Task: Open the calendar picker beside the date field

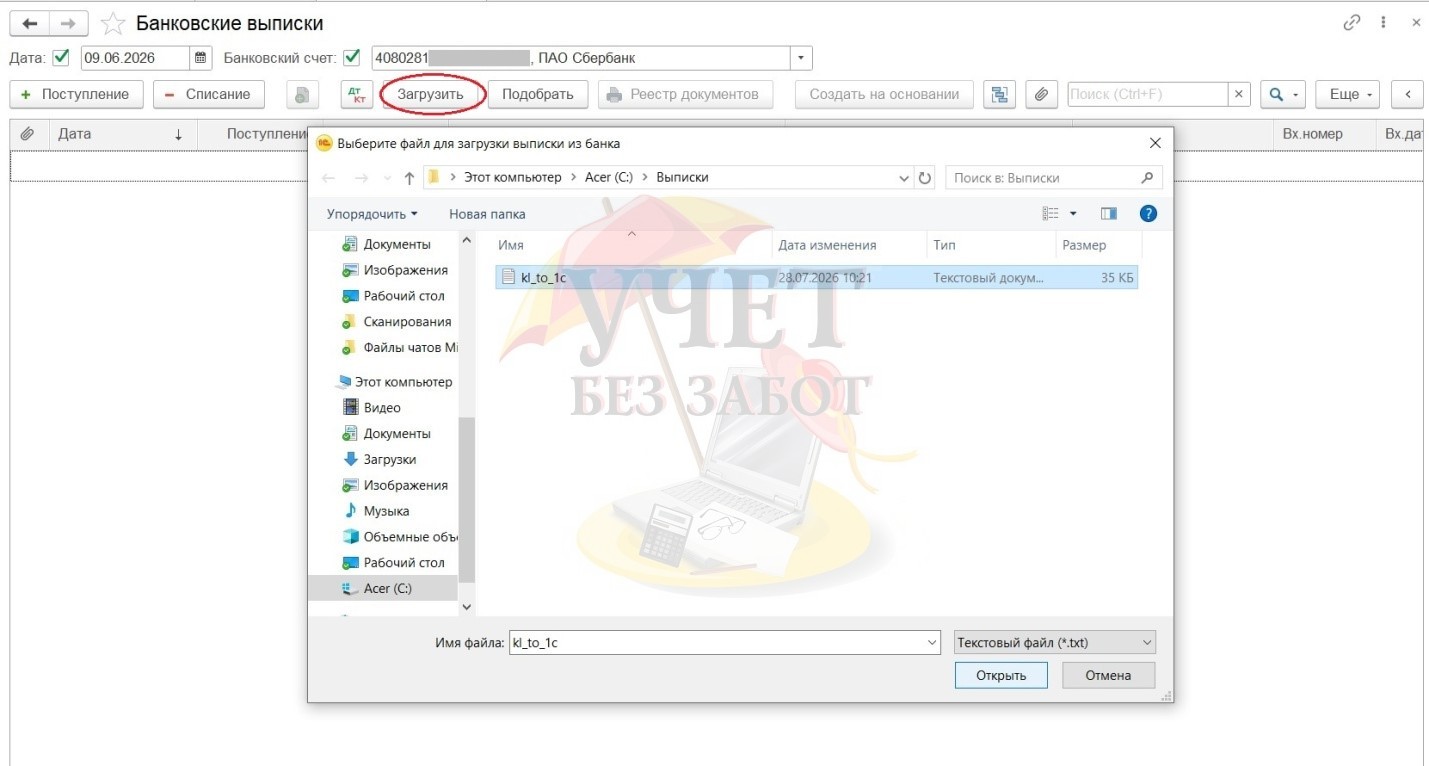Action: point(201,58)
